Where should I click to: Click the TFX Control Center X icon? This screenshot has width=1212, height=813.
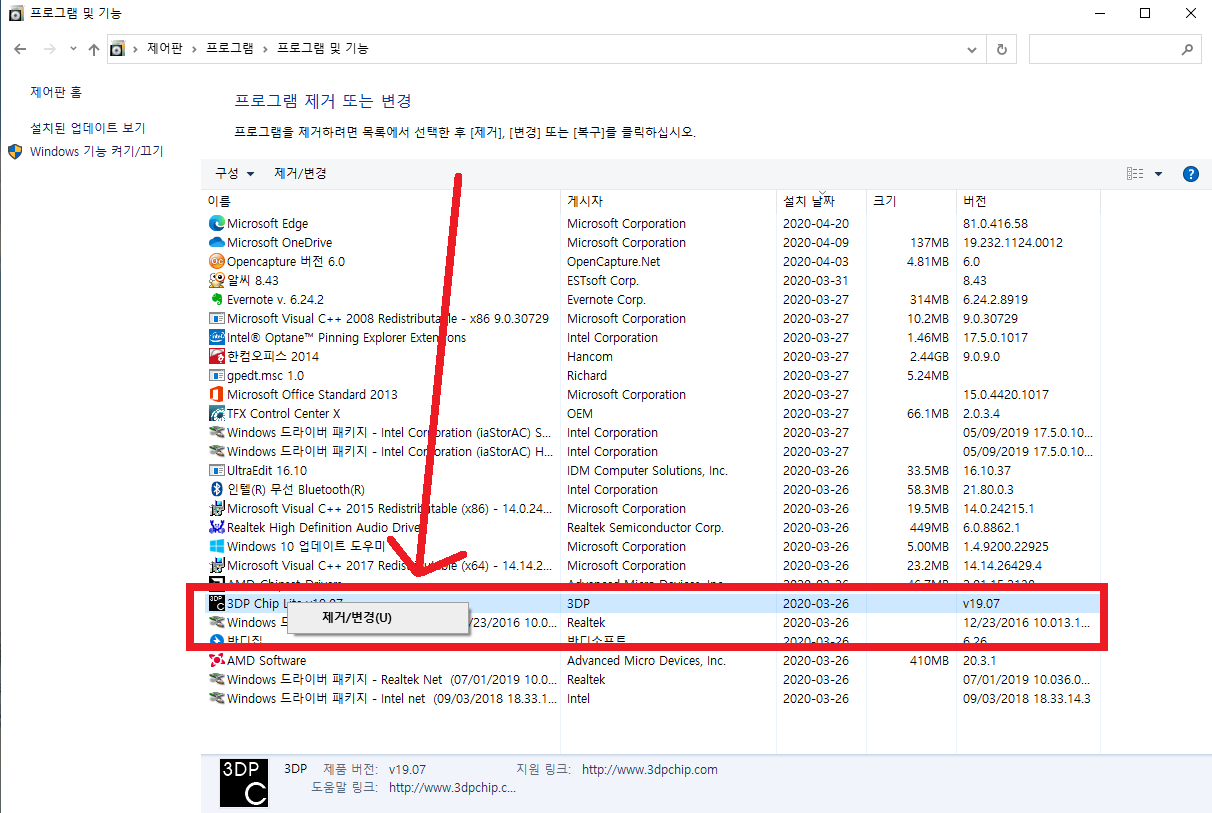(217, 414)
